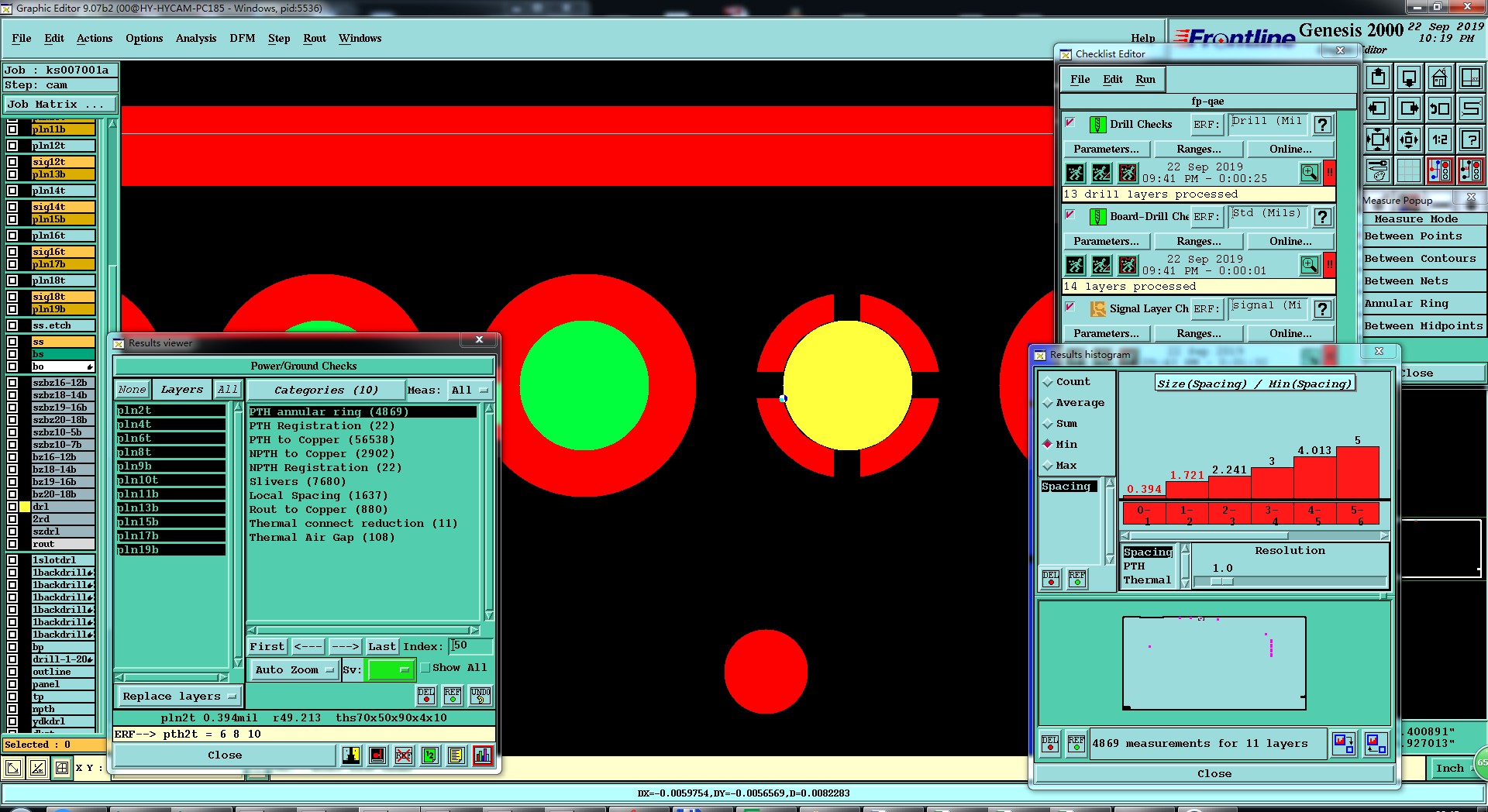Click the 0-1 red histogram bin
Image resolution: width=1488 pixels, height=812 pixels.
pos(1144,514)
